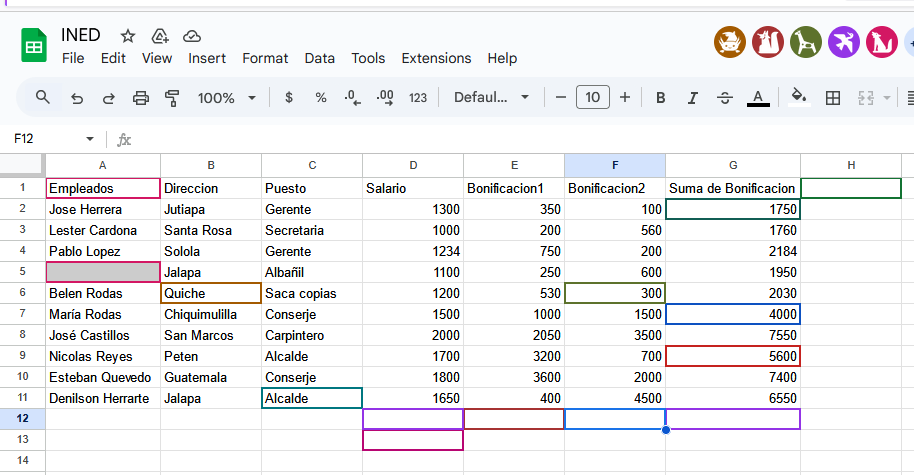The height and width of the screenshot is (475, 914).
Task: Select cell Suma de Bonificacion
Action: click(x=733, y=188)
